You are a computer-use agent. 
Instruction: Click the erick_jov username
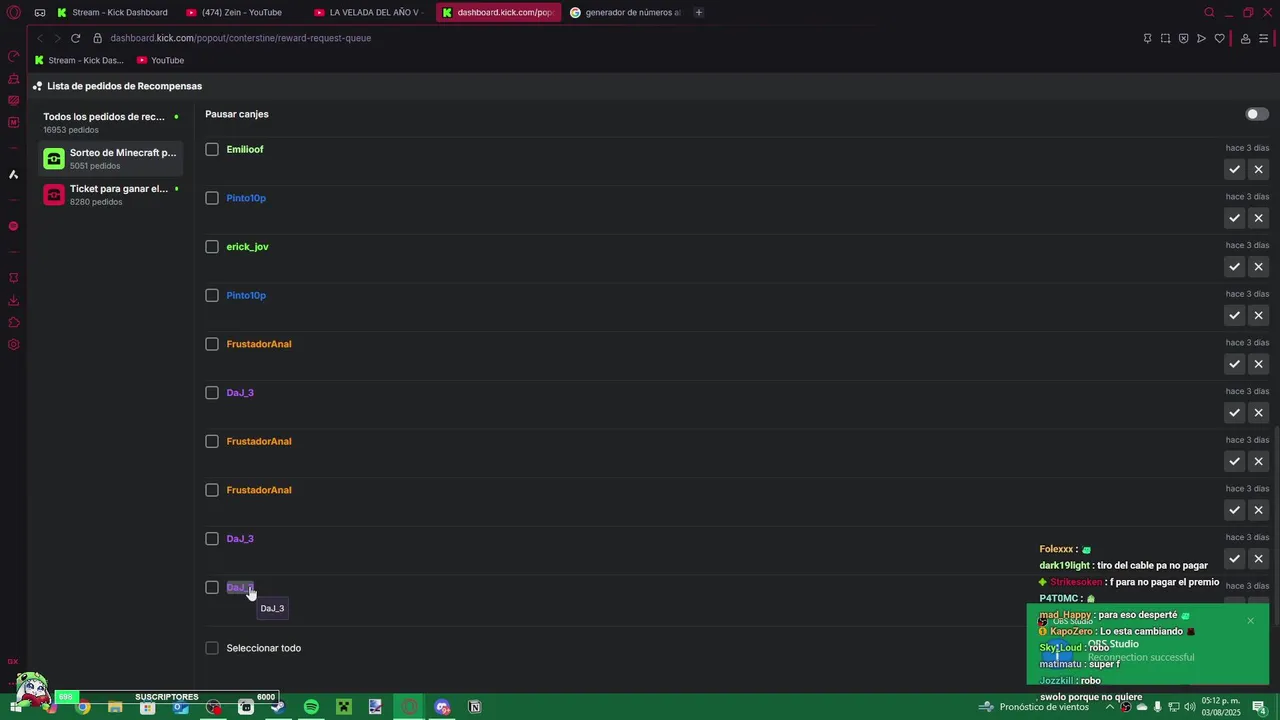click(247, 247)
